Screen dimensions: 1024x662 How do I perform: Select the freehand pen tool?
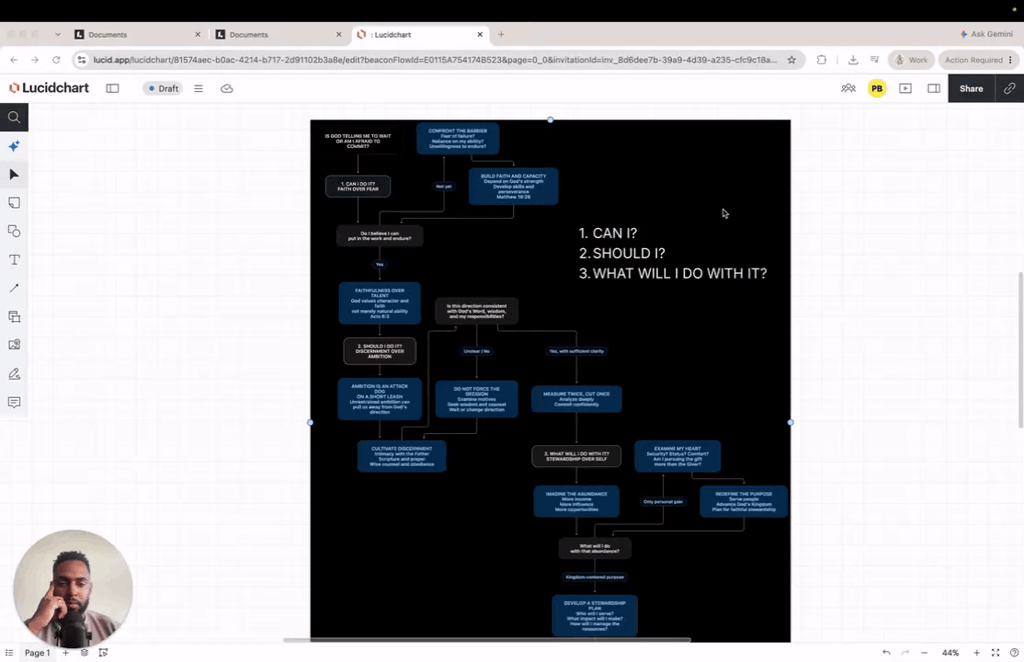pos(14,373)
